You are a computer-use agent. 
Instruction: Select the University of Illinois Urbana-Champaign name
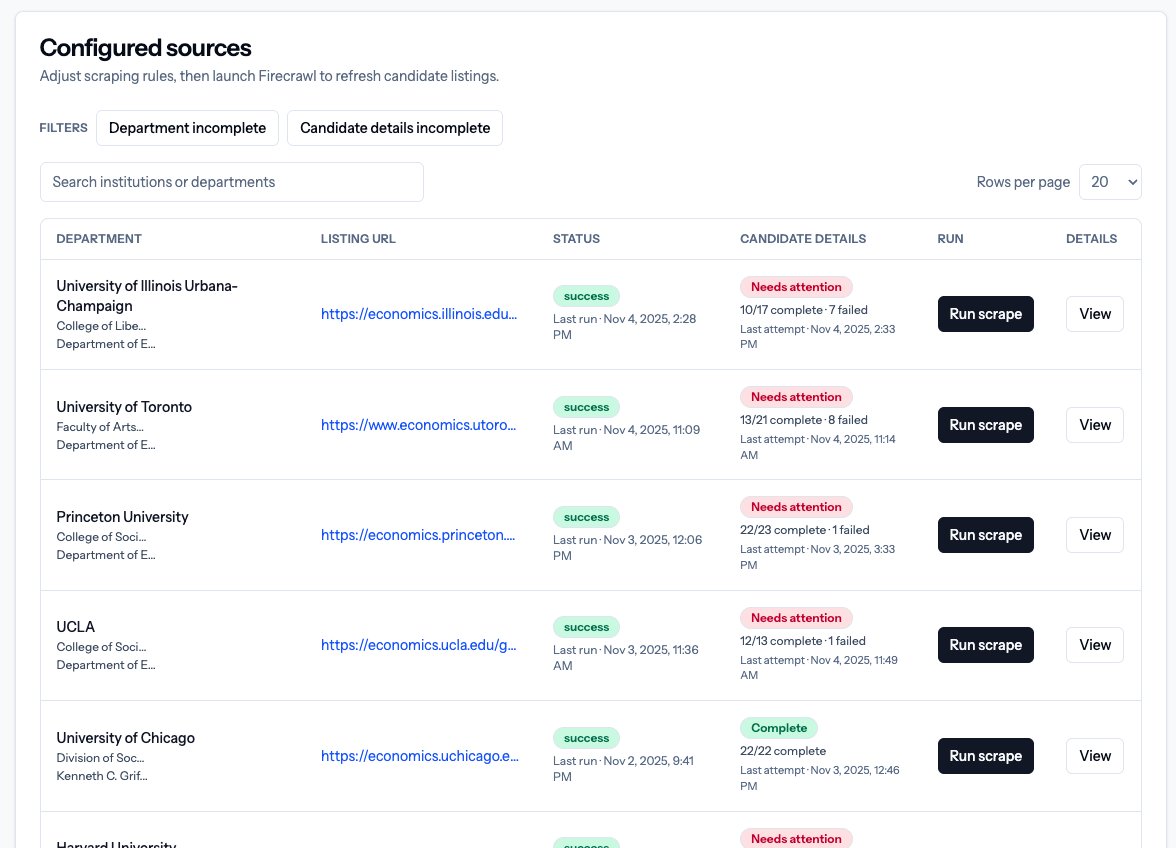pos(147,296)
